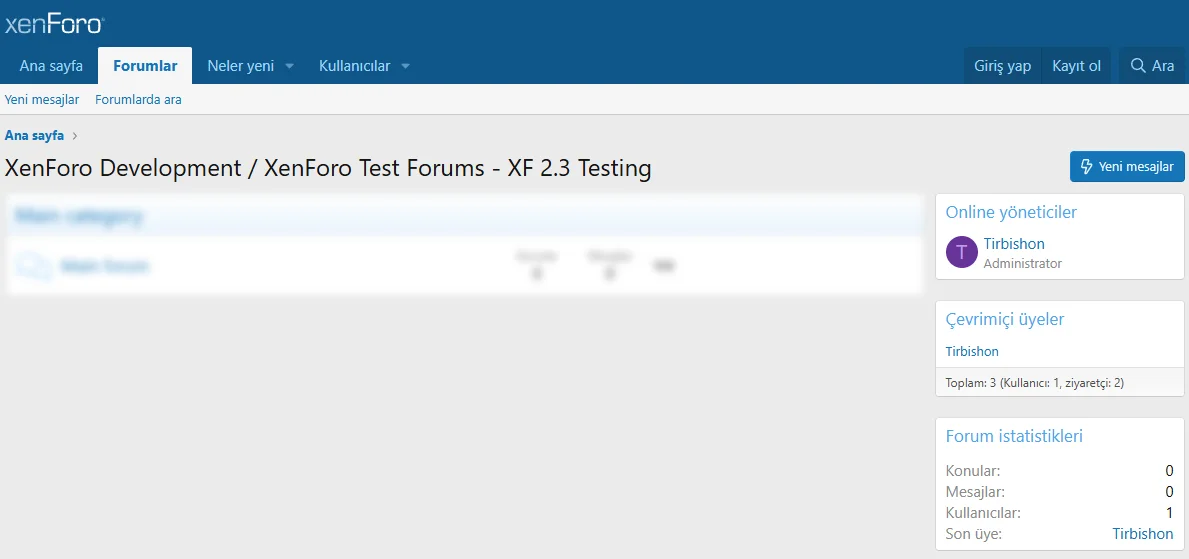The image size is (1189, 559).
Task: Open the Kullanıcılar menu item
Action: click(354, 66)
